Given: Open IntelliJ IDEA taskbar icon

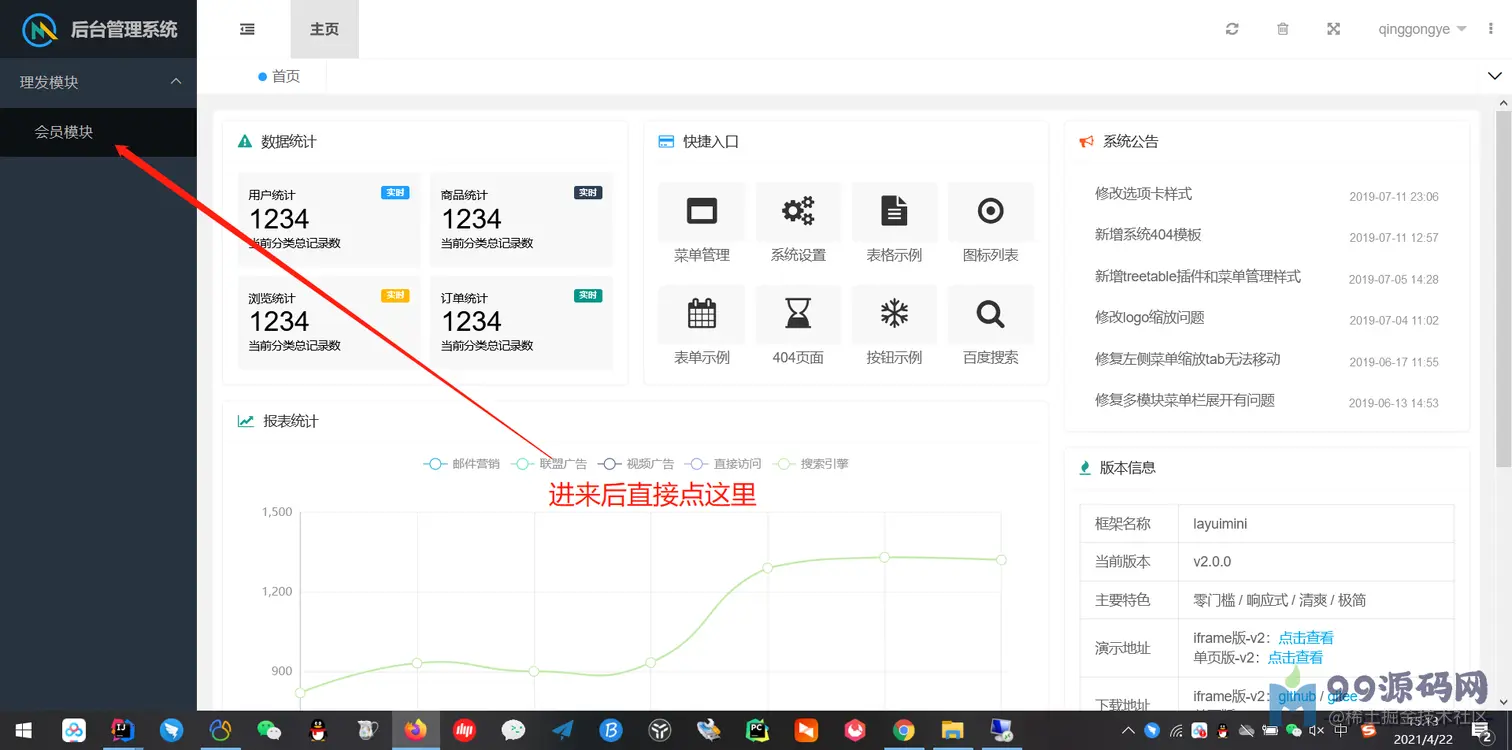Looking at the screenshot, I should coord(123,731).
